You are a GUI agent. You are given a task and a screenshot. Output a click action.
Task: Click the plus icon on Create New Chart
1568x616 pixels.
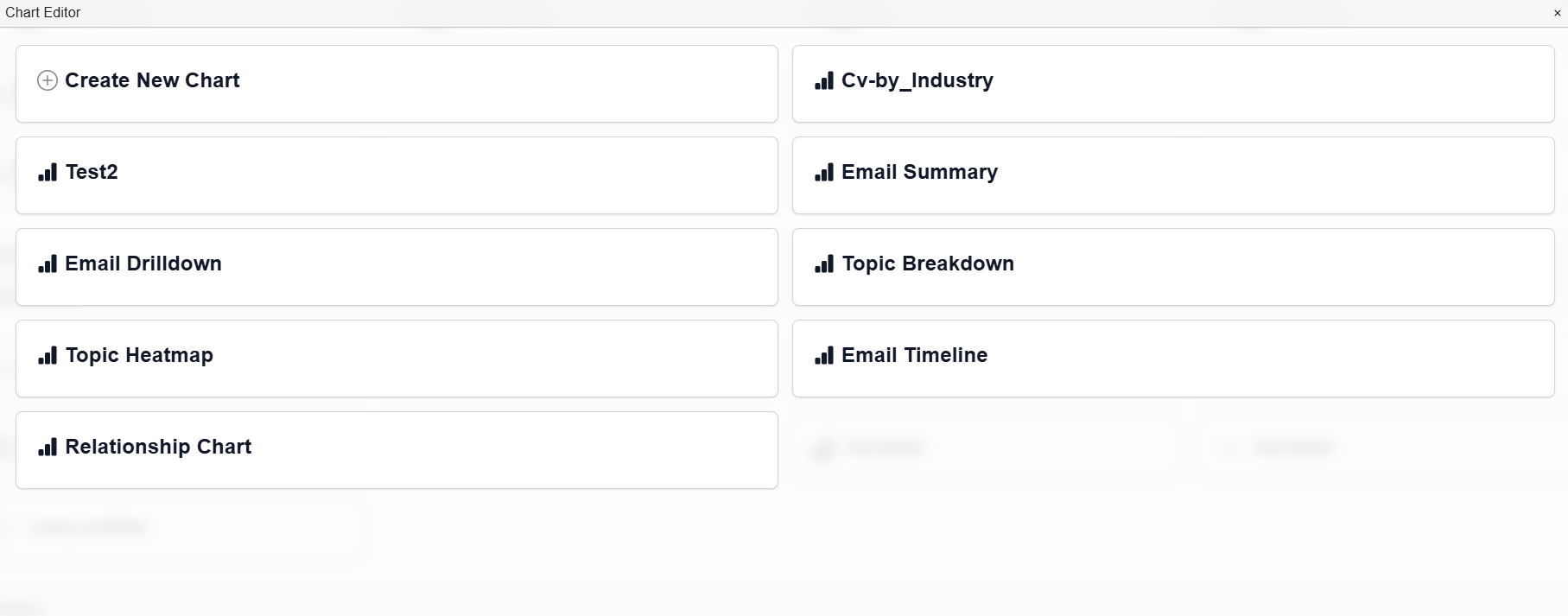(x=47, y=80)
